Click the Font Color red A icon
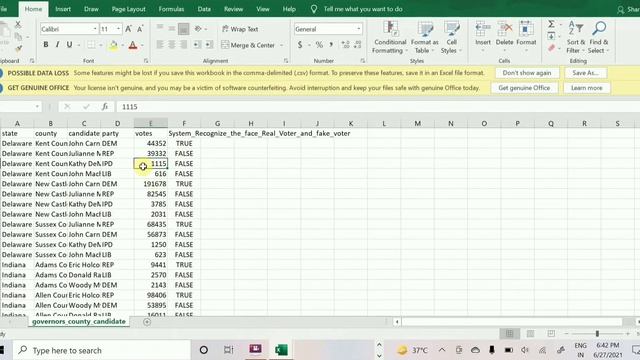The image size is (640, 360). (133, 45)
